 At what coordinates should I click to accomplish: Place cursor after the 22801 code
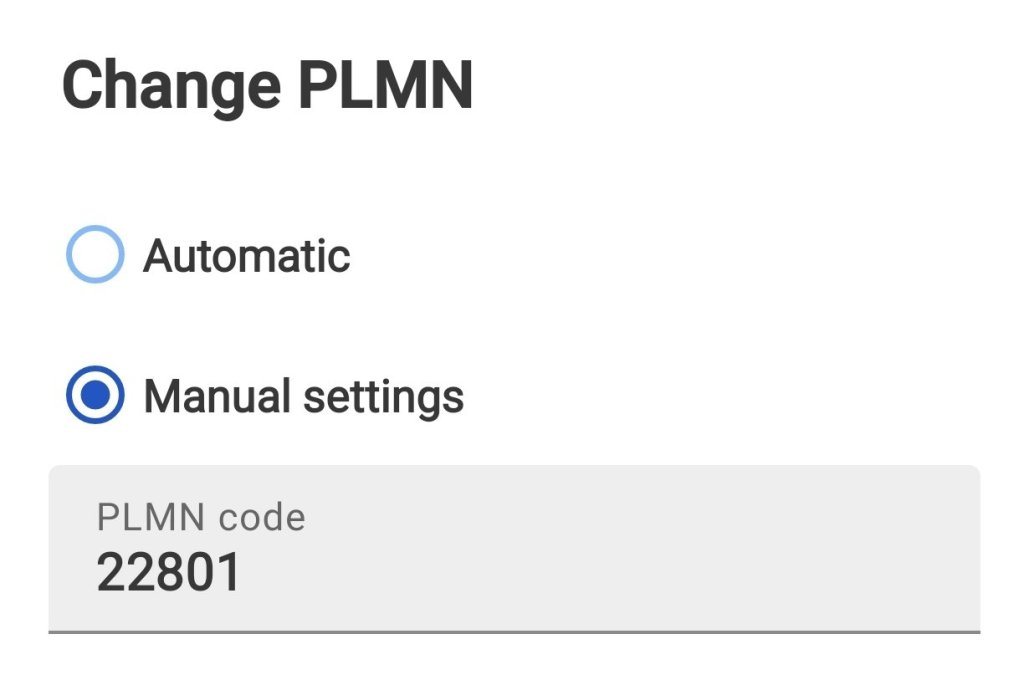(x=244, y=573)
